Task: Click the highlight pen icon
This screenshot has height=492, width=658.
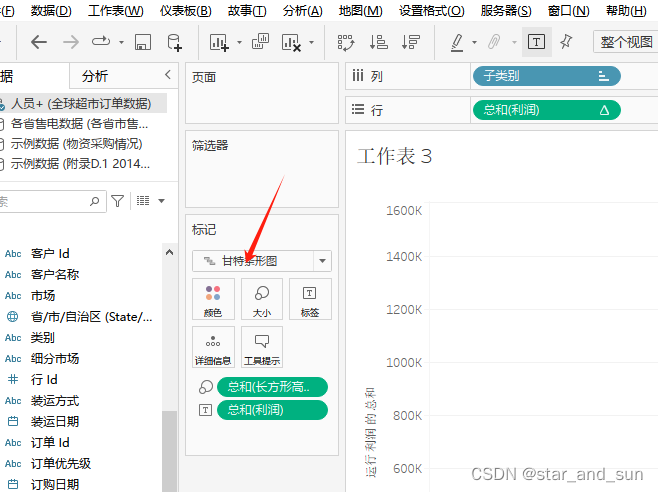Action: click(457, 43)
